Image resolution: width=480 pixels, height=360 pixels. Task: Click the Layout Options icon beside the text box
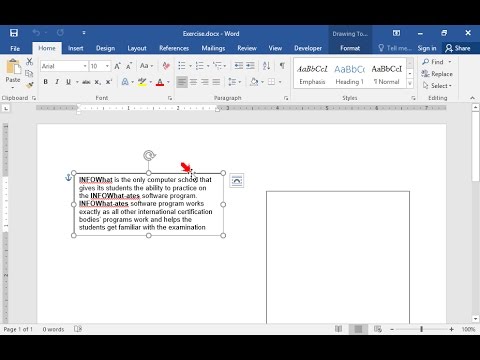237,181
